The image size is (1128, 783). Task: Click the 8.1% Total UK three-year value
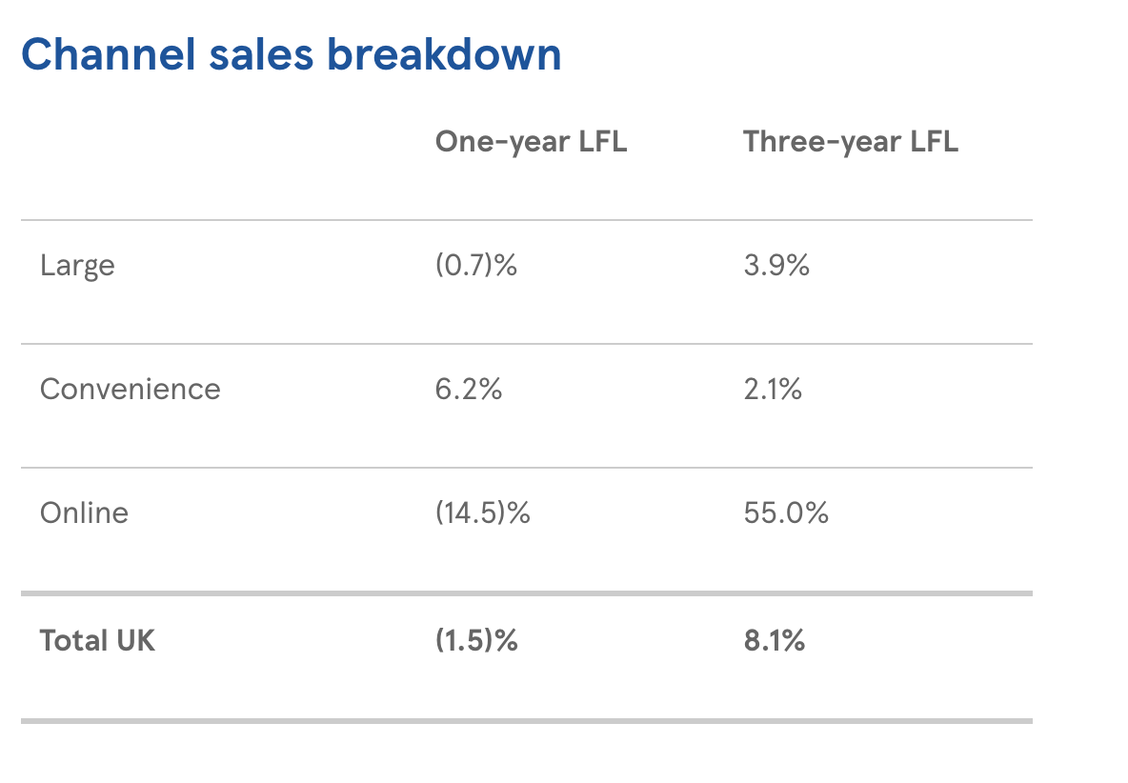(x=774, y=641)
